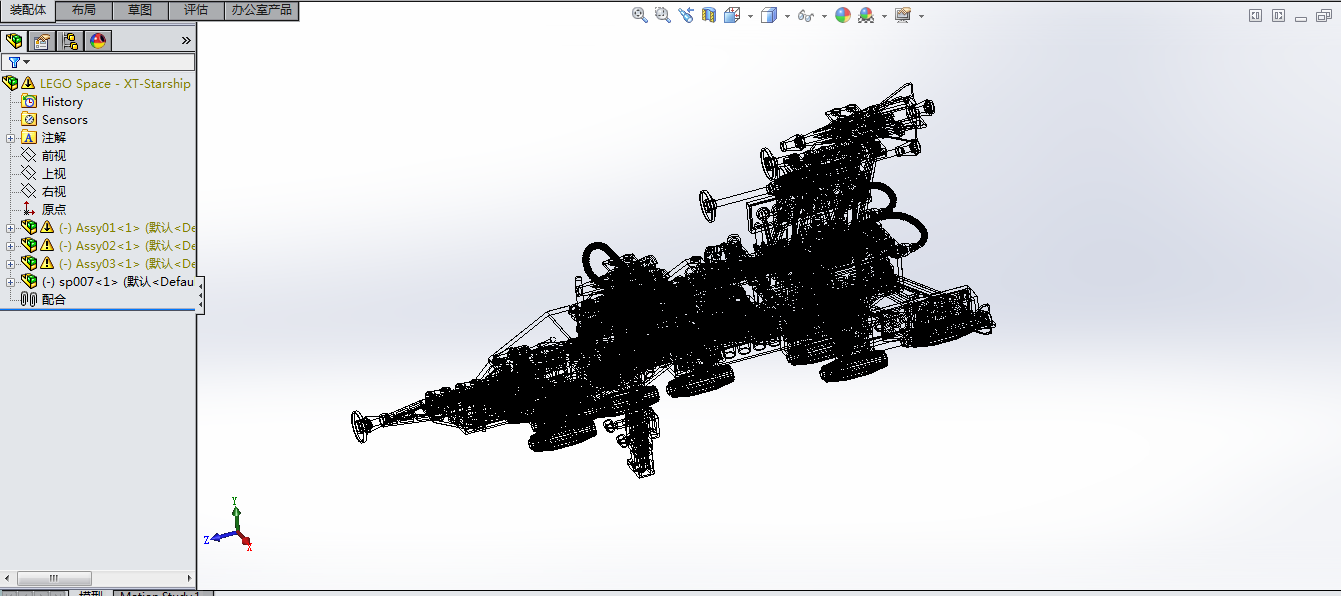Click the 原点 origin axis icon
Screen dimensions: 1341x596
pos(29,210)
